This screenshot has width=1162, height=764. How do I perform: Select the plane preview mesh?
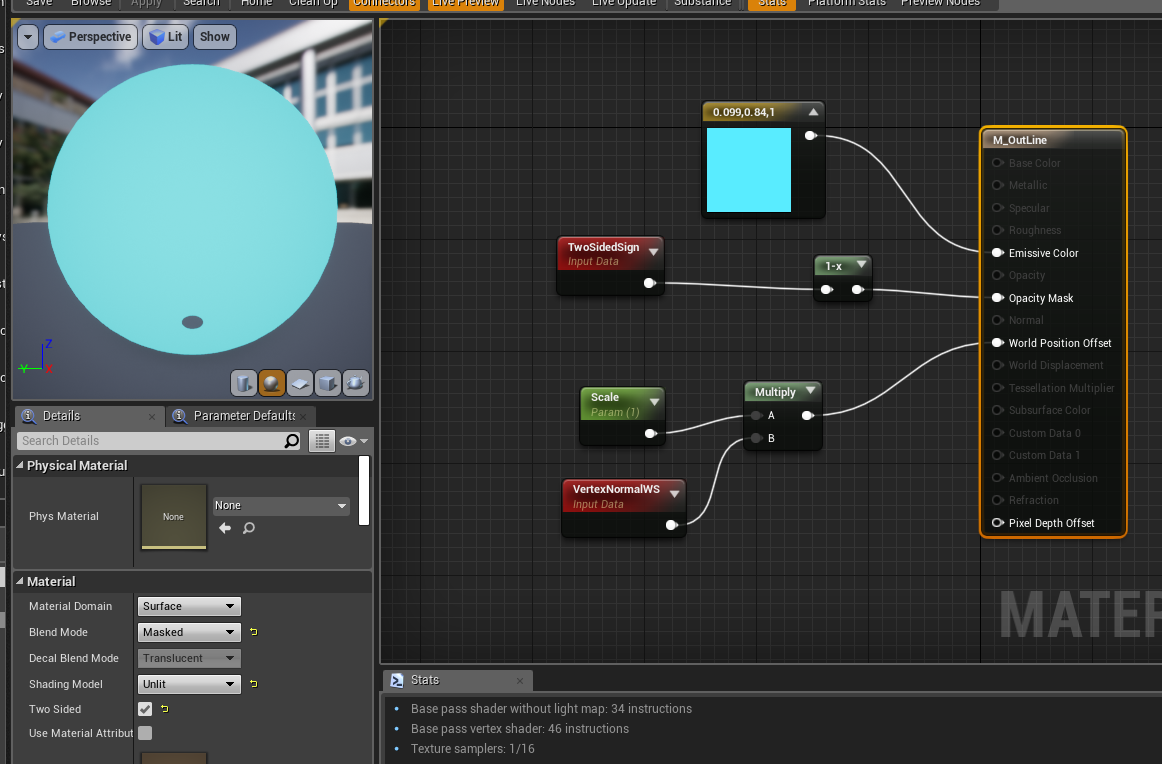click(300, 383)
